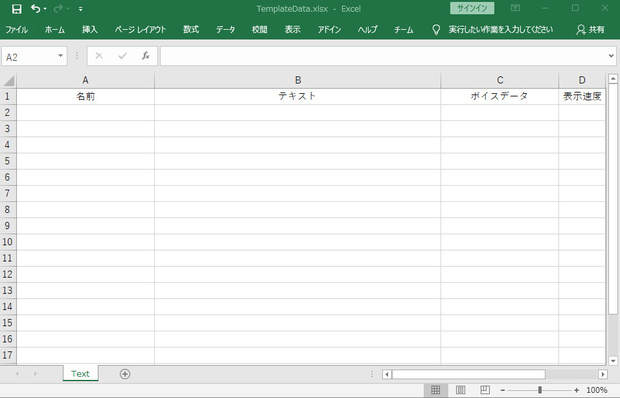Undo the last action in the toolbar

pyautogui.click(x=36, y=9)
